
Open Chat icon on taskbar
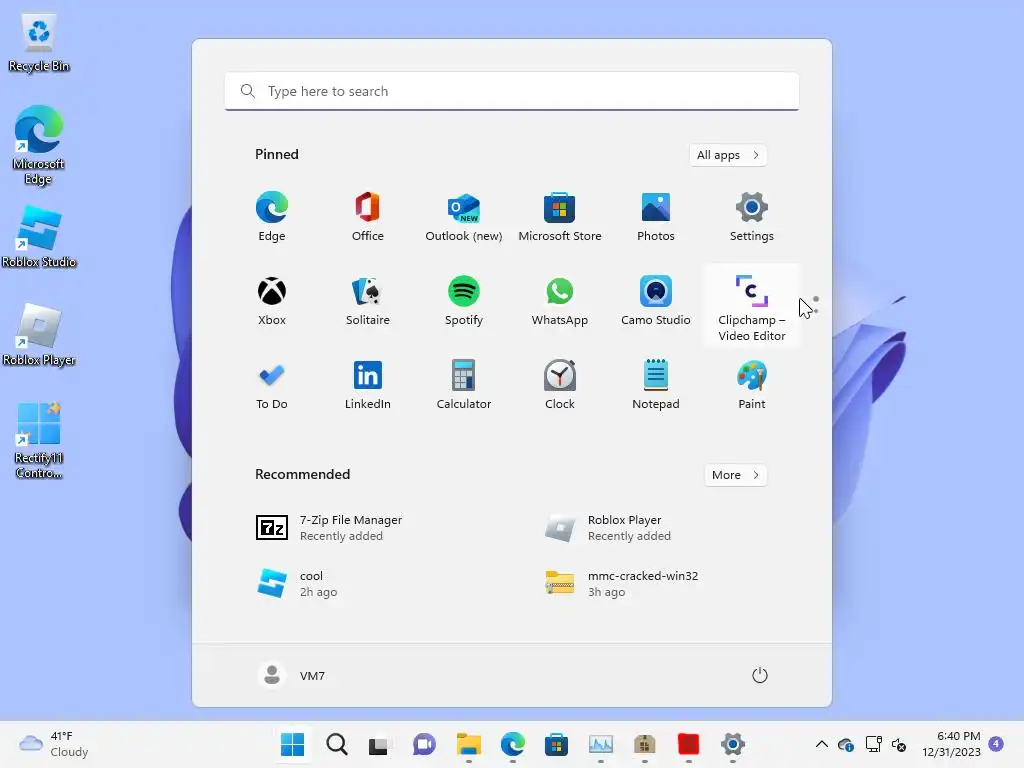pos(424,744)
